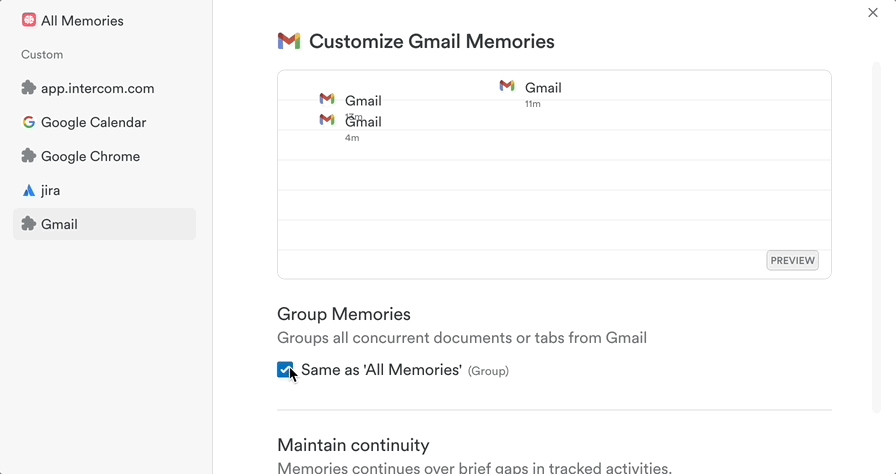Click the All Memories icon in sidebar
This screenshot has width=896, height=474.
click(29, 20)
